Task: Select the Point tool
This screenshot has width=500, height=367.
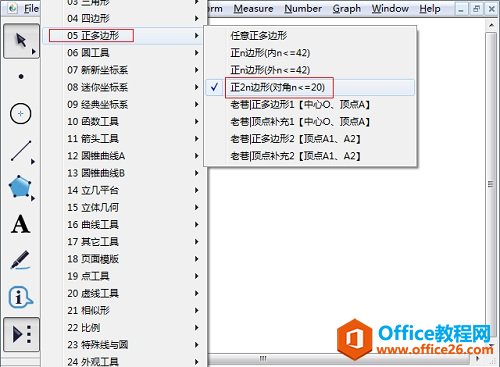Action: coord(21,77)
